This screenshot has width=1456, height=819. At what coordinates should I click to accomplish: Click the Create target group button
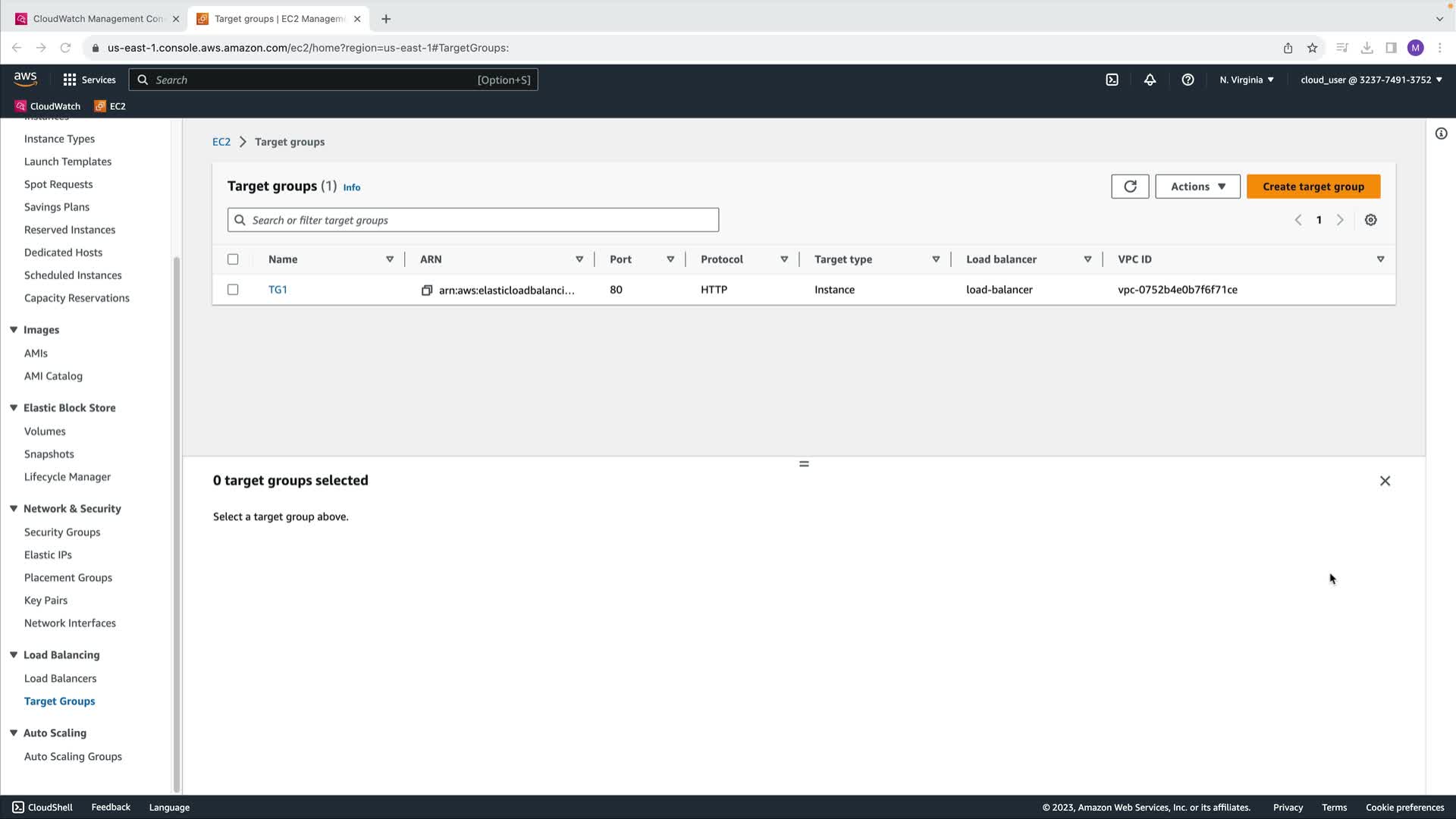point(1313,187)
